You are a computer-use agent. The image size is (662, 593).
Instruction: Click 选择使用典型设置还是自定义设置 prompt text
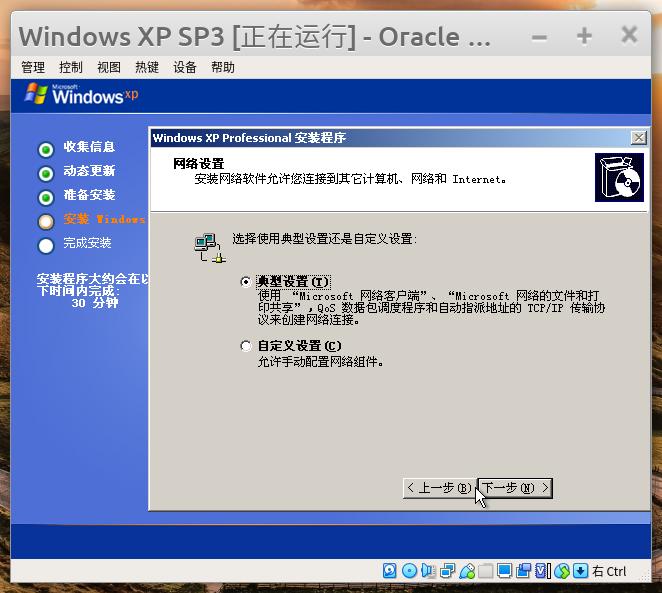pos(324,239)
